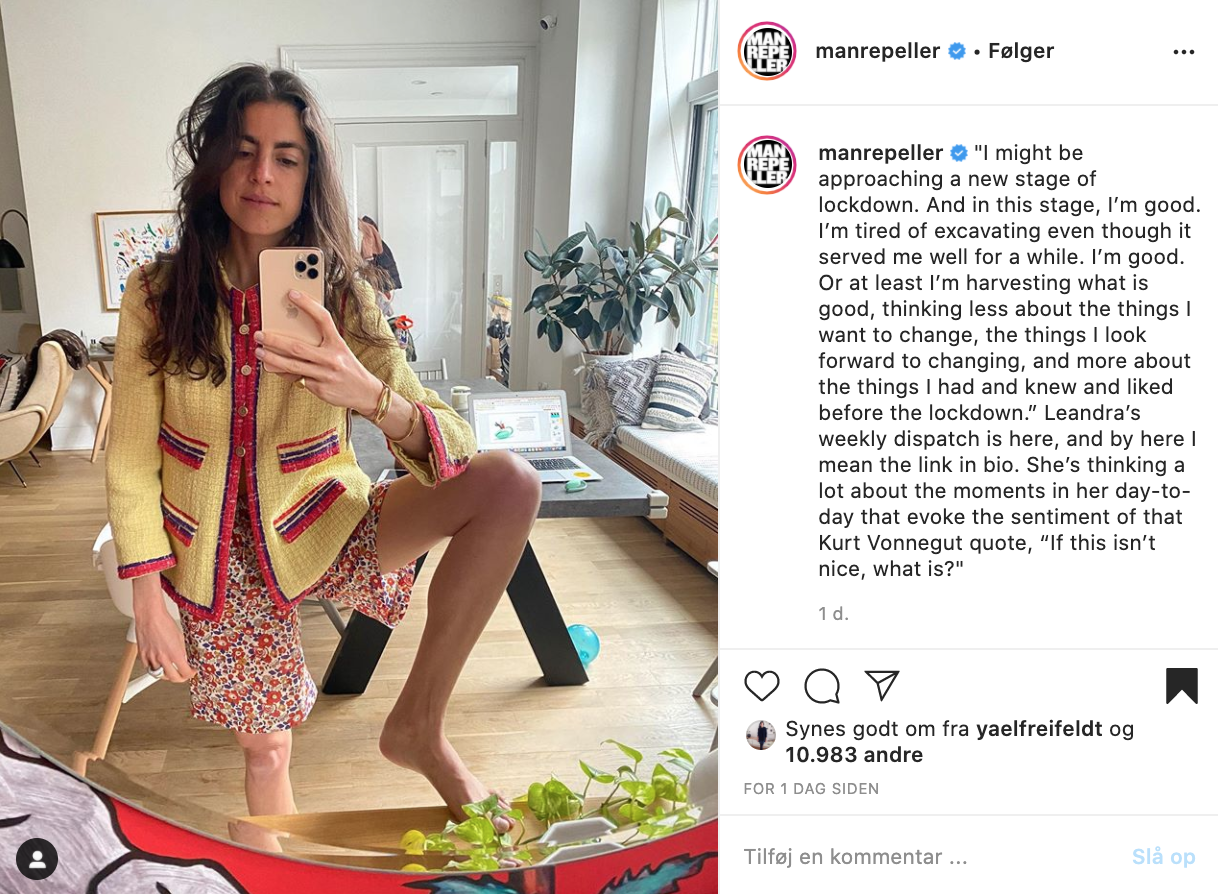
Task: Click the verified badge next to the caption username
Action: click(958, 153)
